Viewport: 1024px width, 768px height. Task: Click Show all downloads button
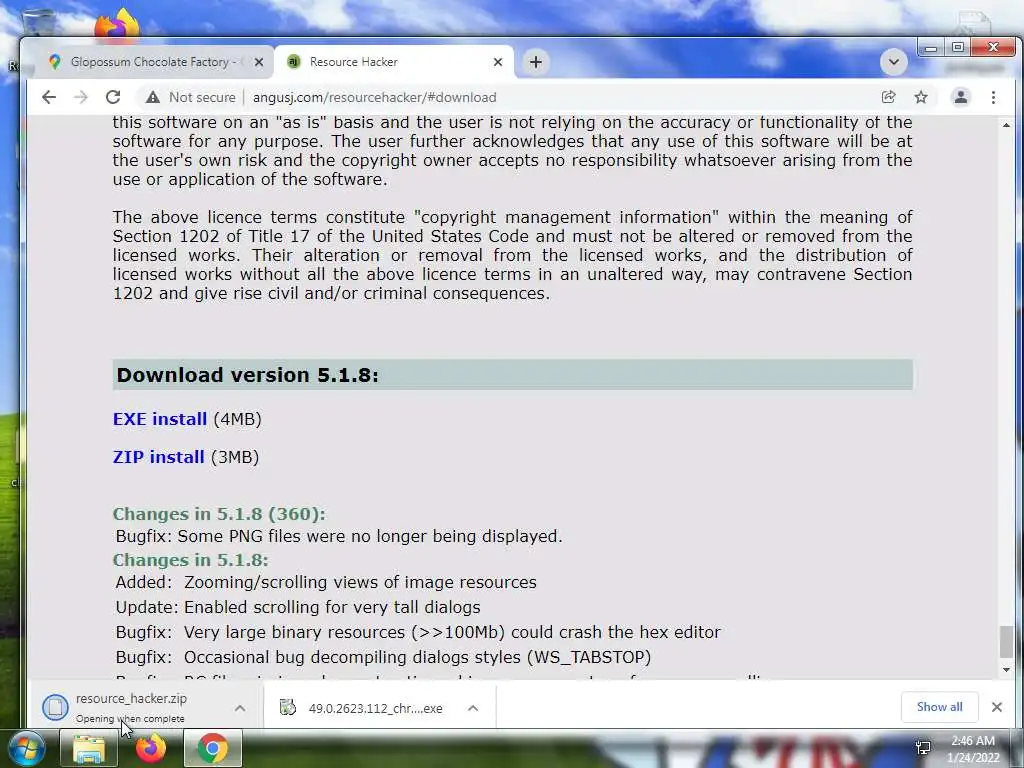pos(939,707)
